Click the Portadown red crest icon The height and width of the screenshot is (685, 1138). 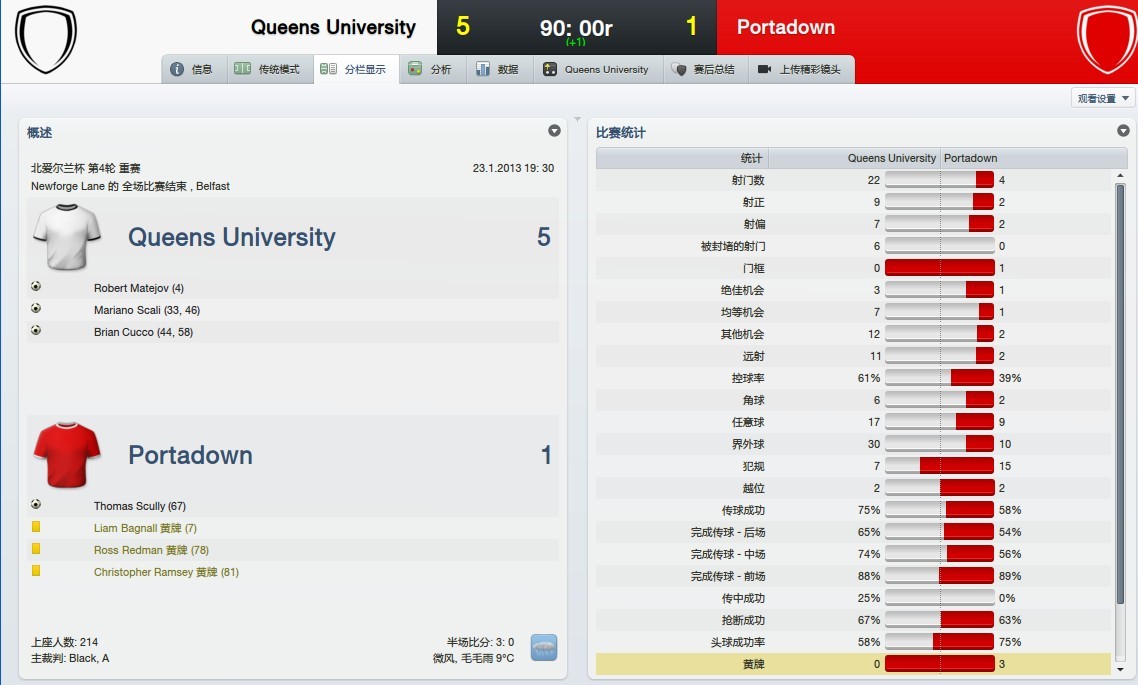click(x=1106, y=39)
